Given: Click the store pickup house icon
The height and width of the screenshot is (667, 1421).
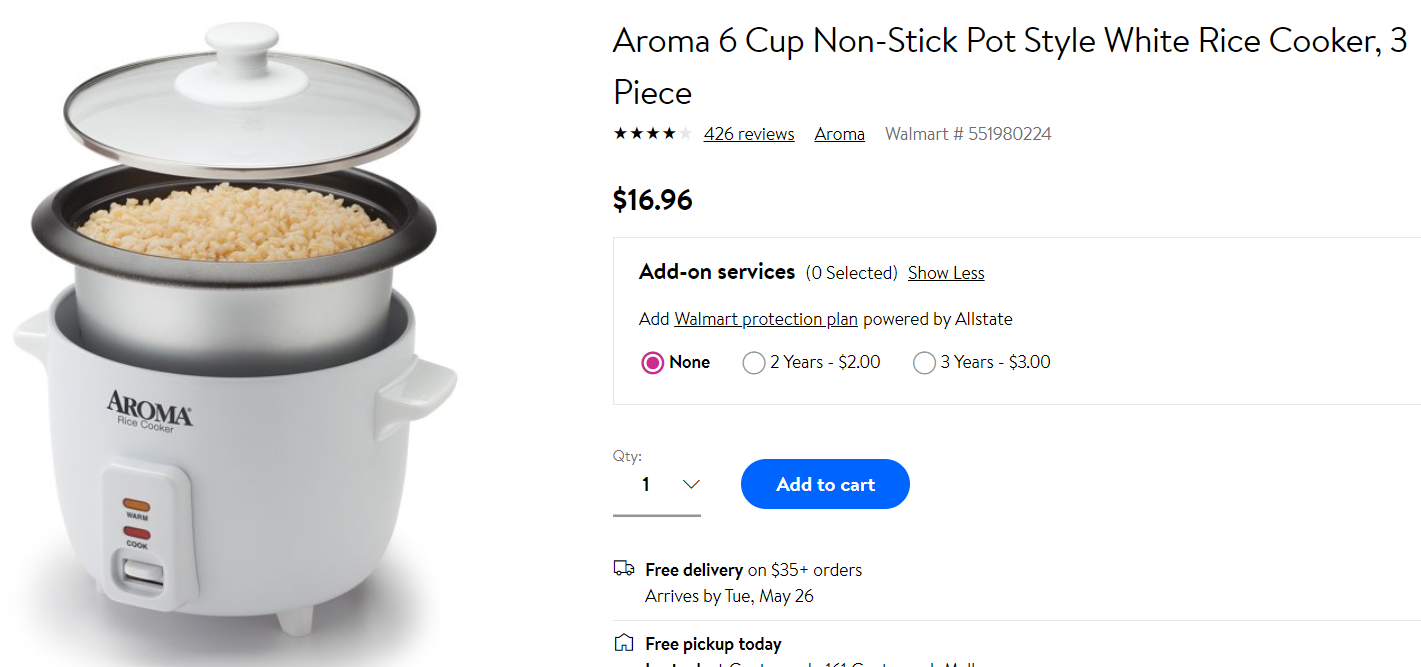Looking at the screenshot, I should tap(624, 643).
